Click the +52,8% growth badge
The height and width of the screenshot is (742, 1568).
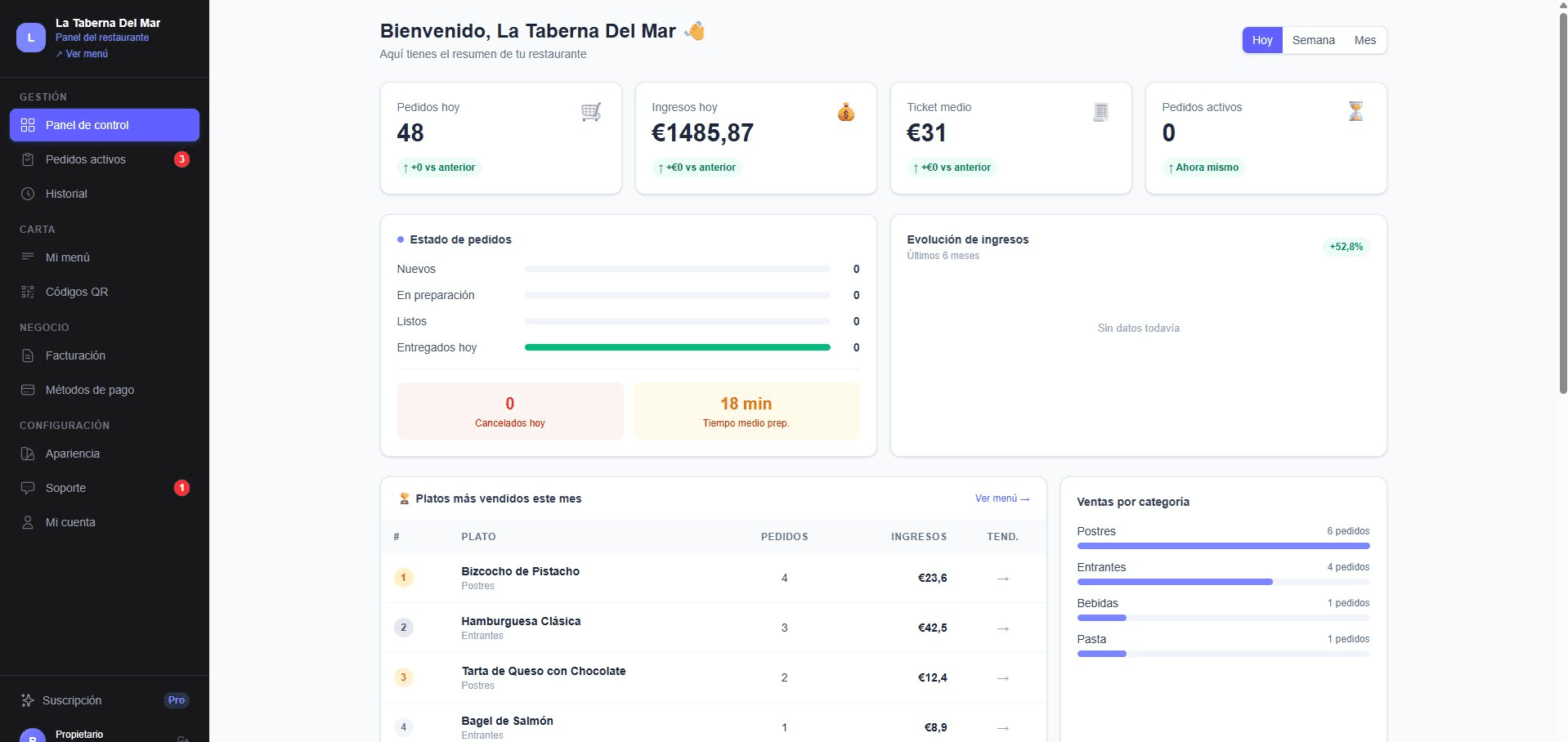coord(1346,247)
